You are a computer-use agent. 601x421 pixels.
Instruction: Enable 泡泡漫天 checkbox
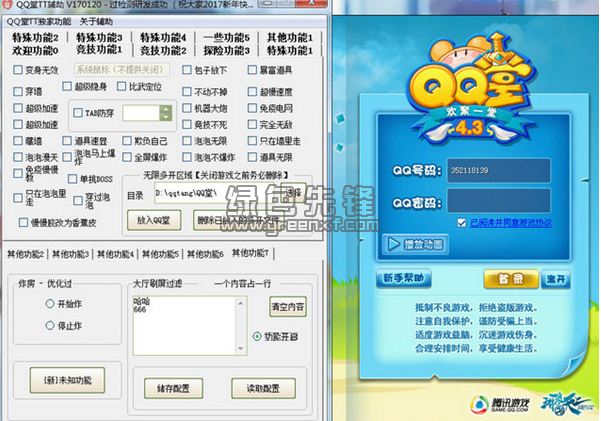(18, 157)
